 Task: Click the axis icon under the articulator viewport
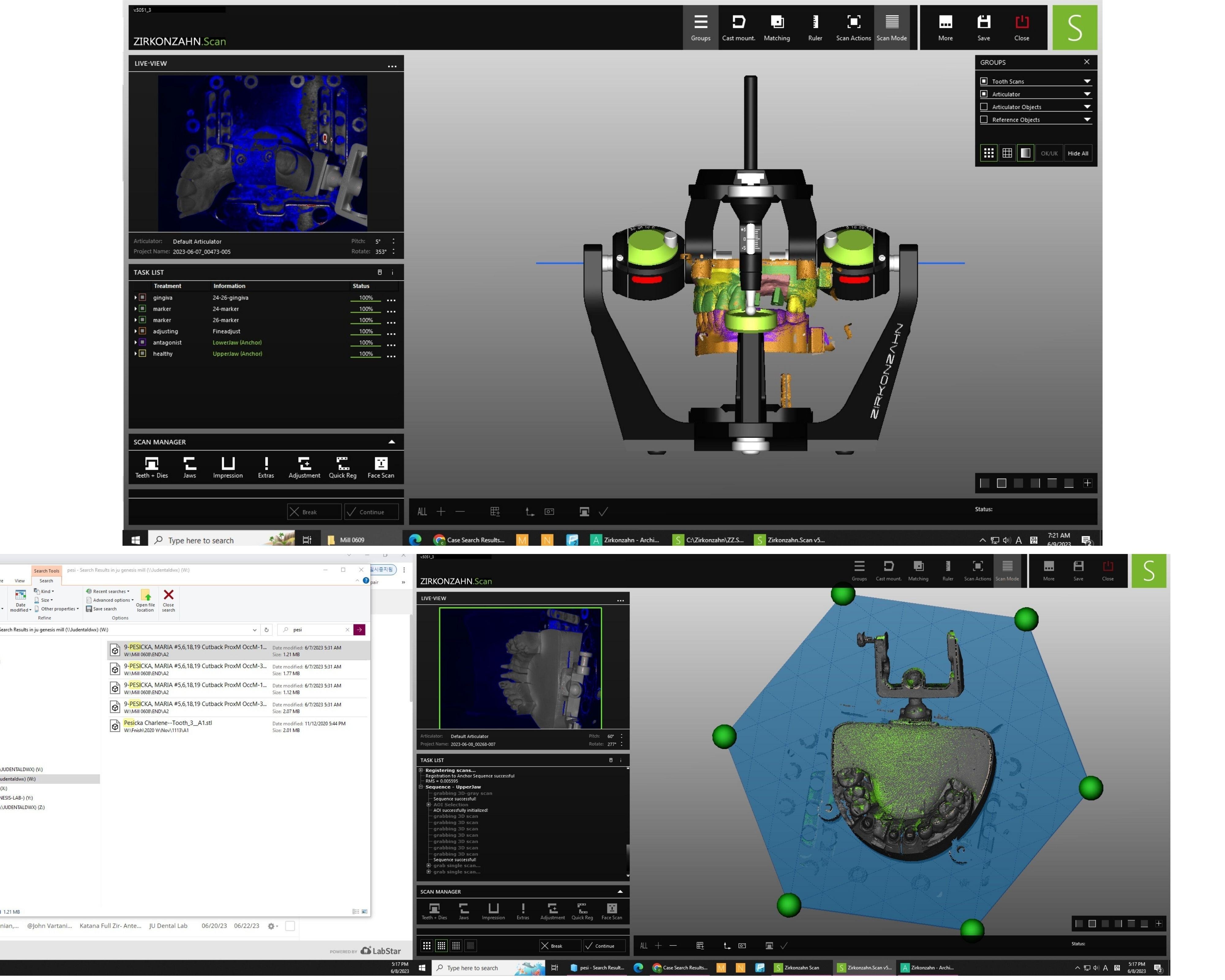530,512
